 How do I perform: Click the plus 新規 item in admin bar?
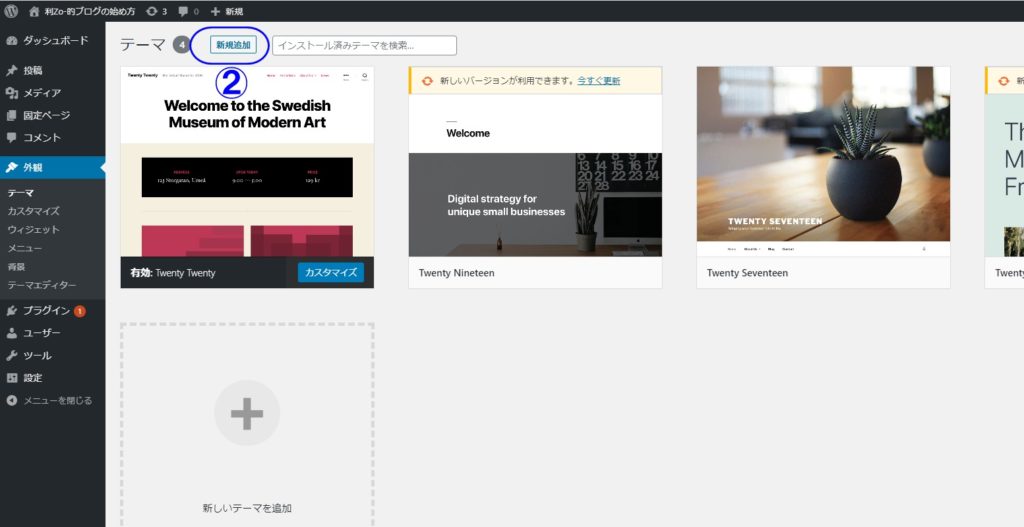tap(227, 11)
